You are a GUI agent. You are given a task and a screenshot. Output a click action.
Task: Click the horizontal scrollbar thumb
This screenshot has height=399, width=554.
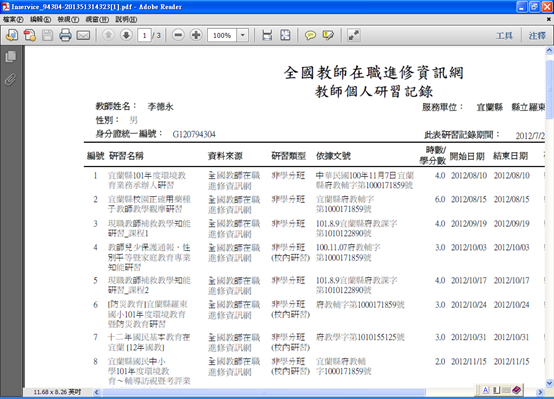coord(264,392)
